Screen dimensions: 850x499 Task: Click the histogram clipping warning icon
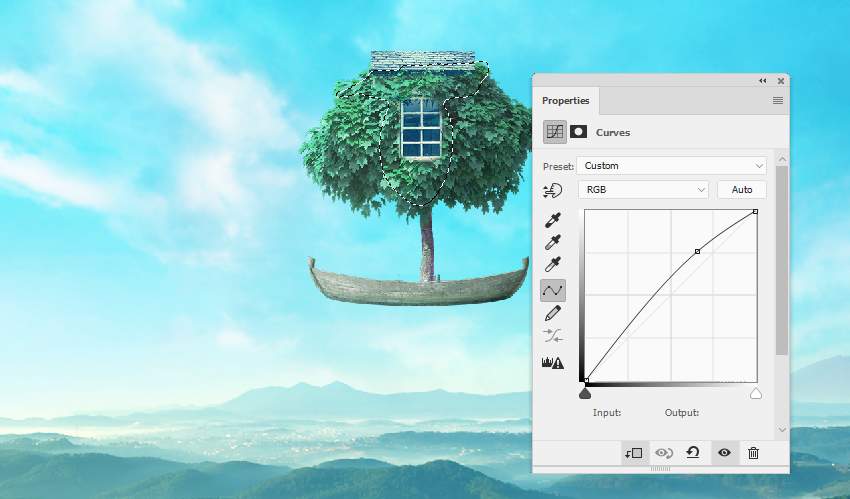pos(552,362)
